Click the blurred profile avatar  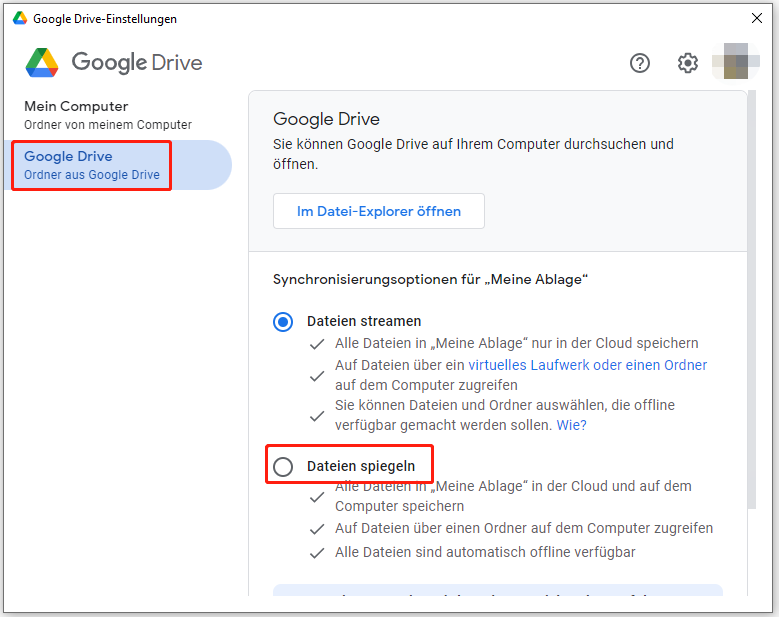(x=734, y=63)
